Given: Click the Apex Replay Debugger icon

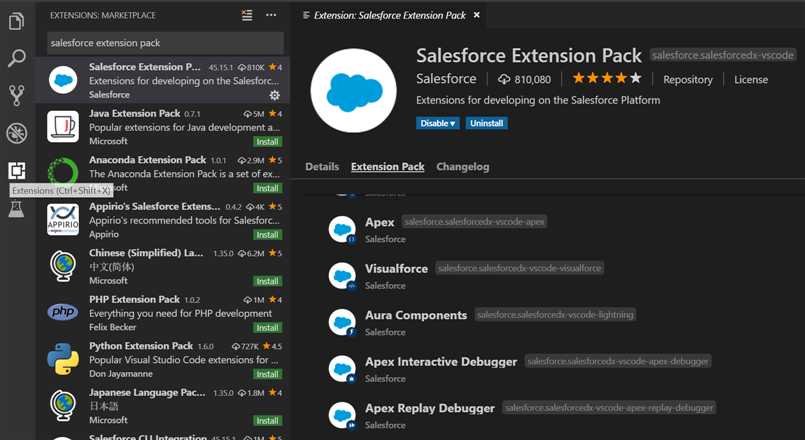Looking at the screenshot, I should click(x=342, y=415).
